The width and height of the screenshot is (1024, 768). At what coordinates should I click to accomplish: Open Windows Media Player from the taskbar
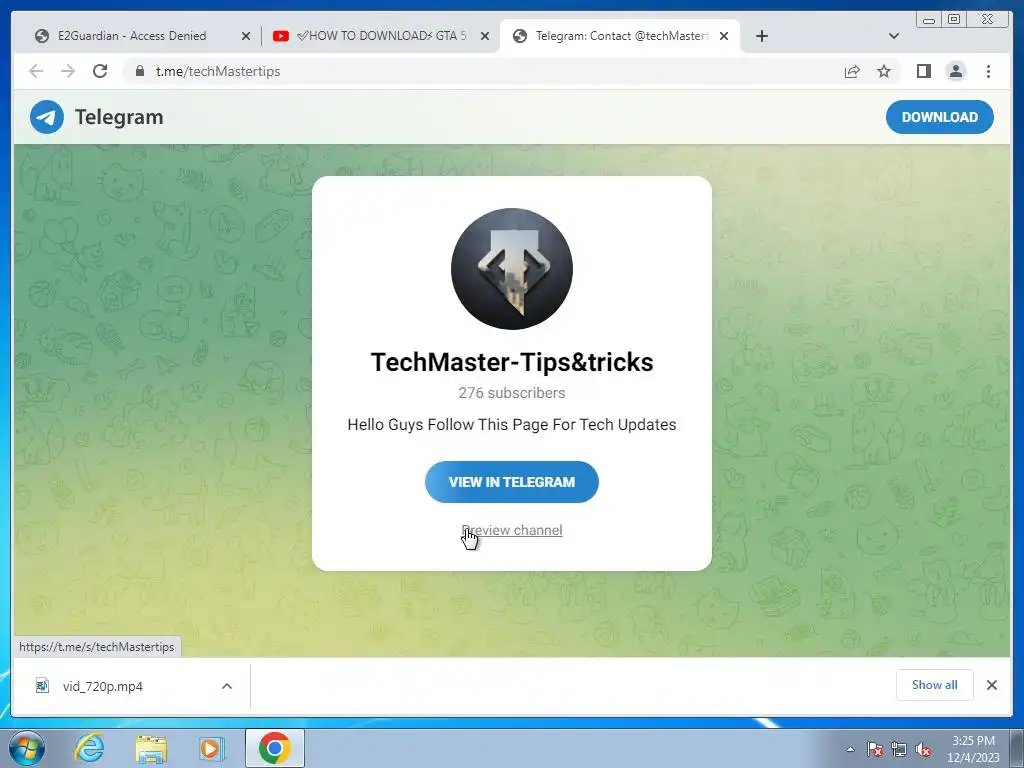coord(211,748)
